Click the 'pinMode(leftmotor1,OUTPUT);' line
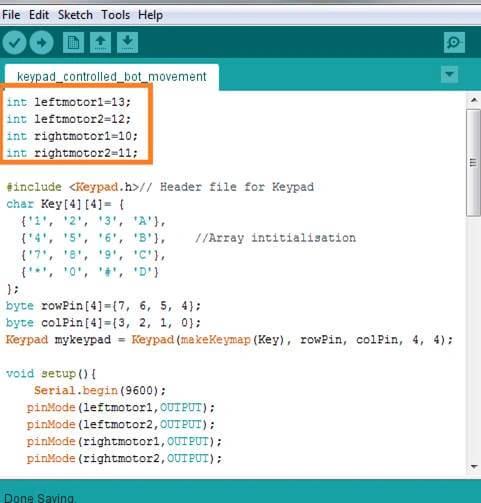The height and width of the screenshot is (503, 481). click(x=121, y=407)
